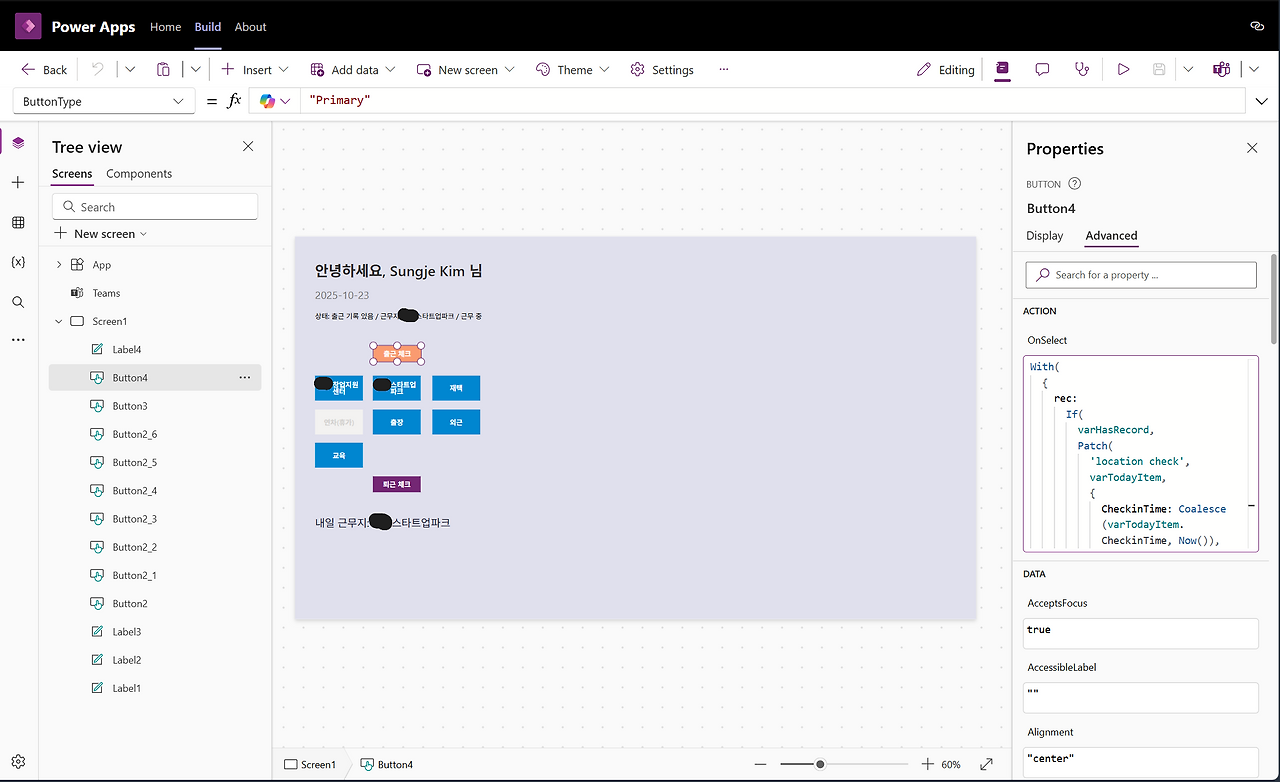Select Label4 in the tree
Viewport: 1280px width, 782px height.
(127, 349)
